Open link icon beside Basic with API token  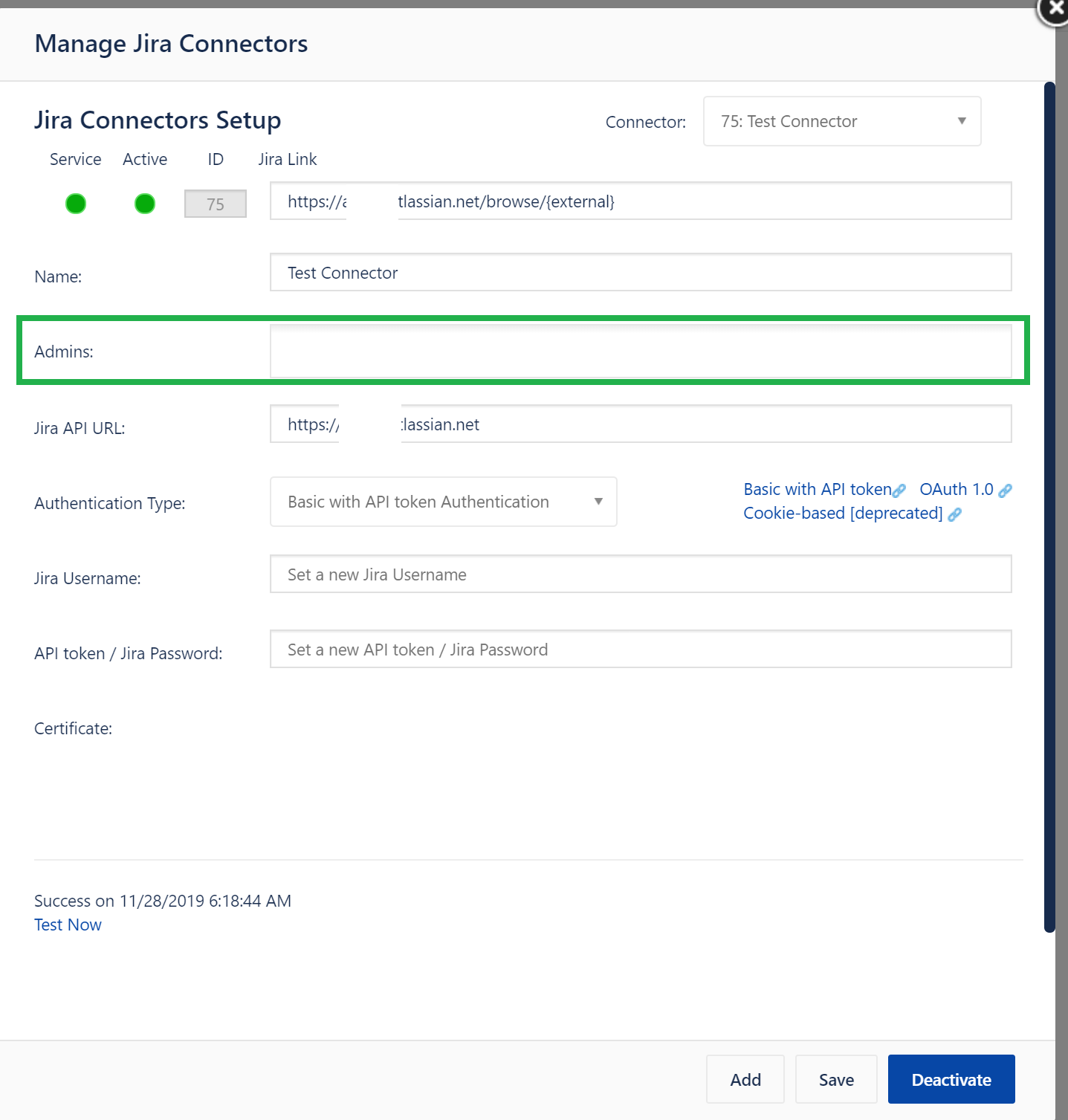click(899, 491)
